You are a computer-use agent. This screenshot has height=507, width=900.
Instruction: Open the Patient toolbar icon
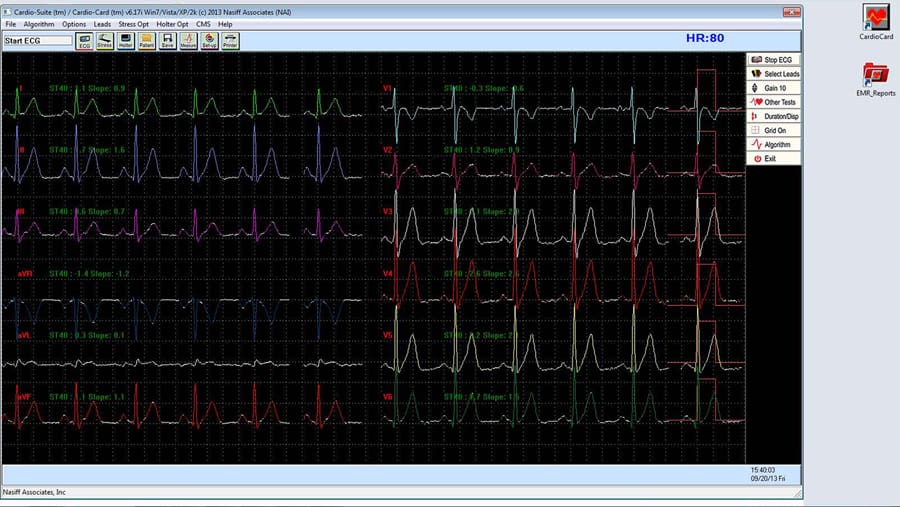click(x=147, y=41)
